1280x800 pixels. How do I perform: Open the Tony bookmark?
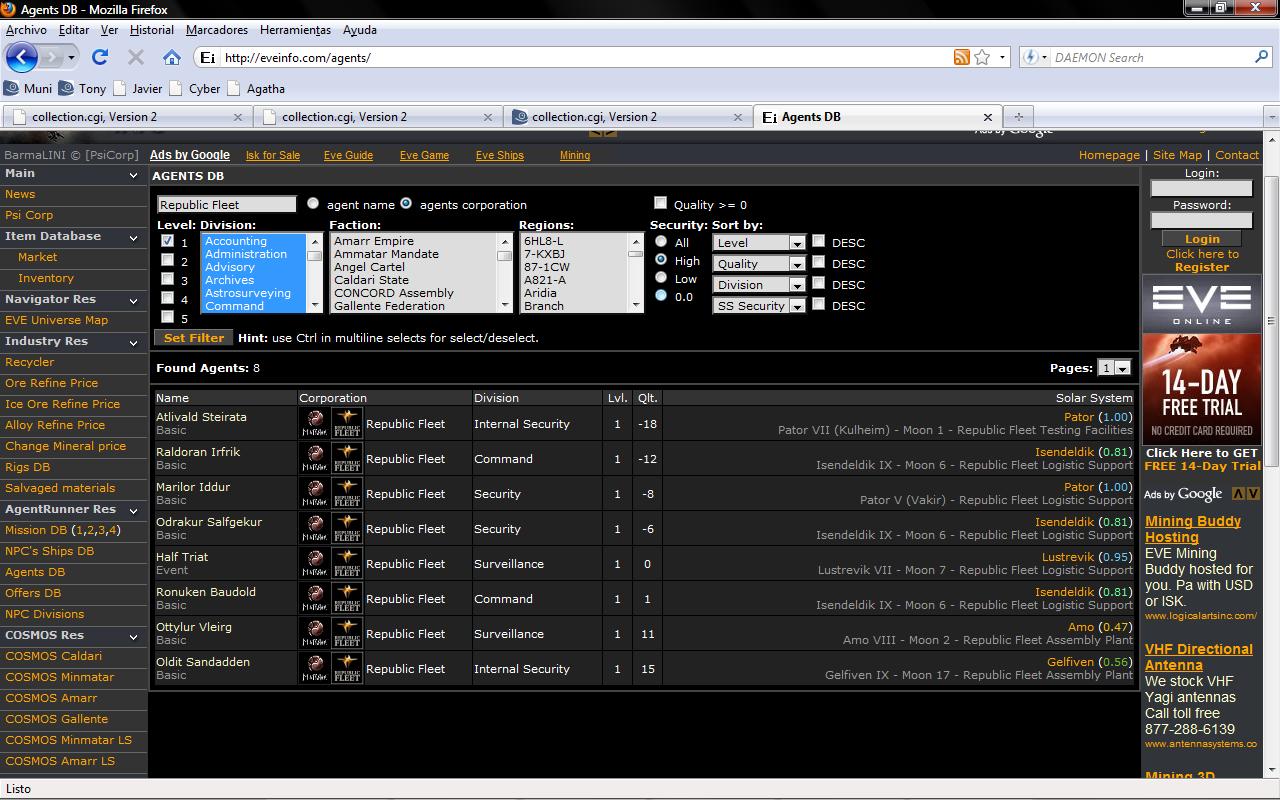pyautogui.click(x=82, y=88)
